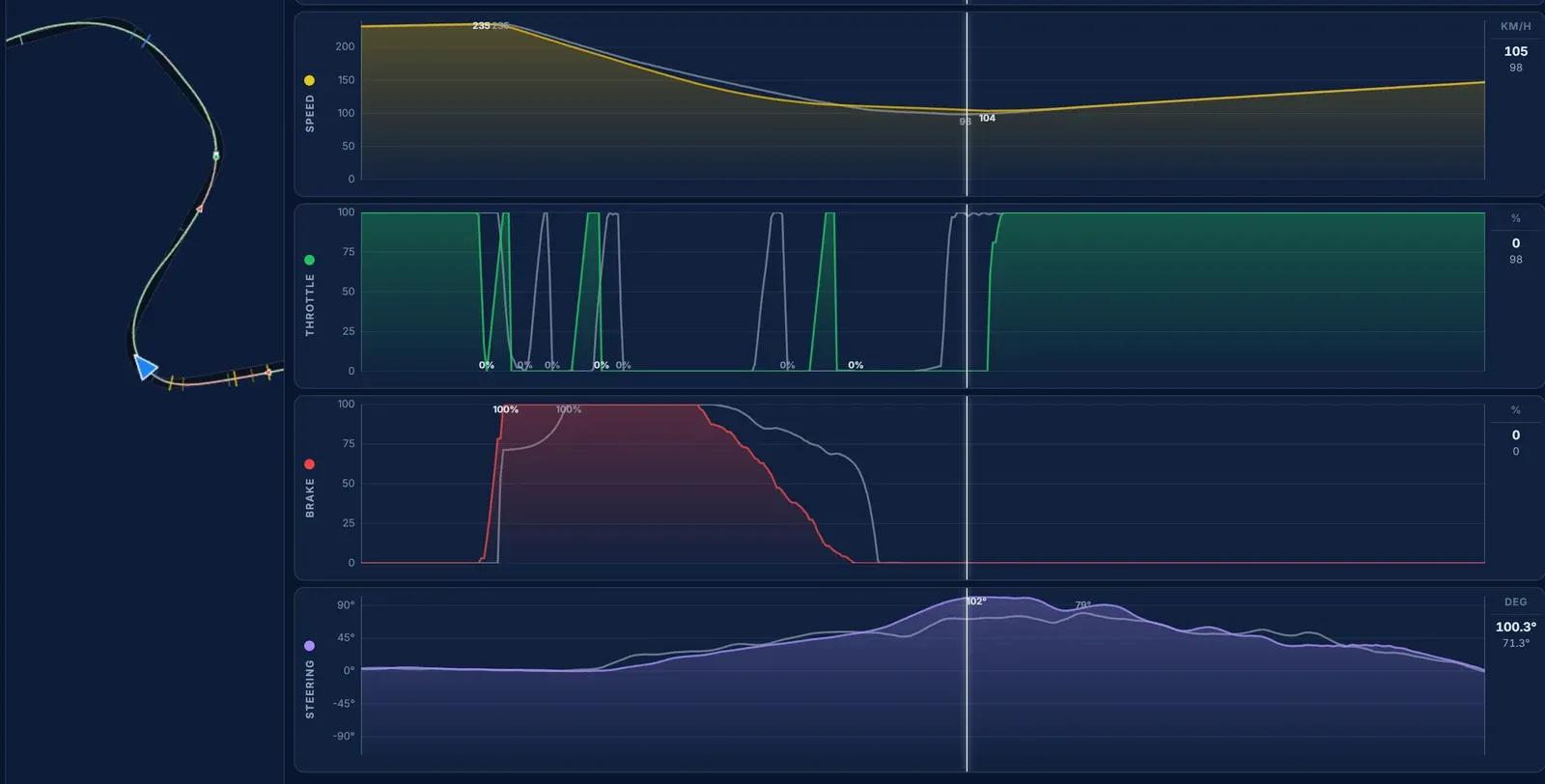Select the BRAKE chart label
This screenshot has width=1545, height=784.
coord(310,497)
